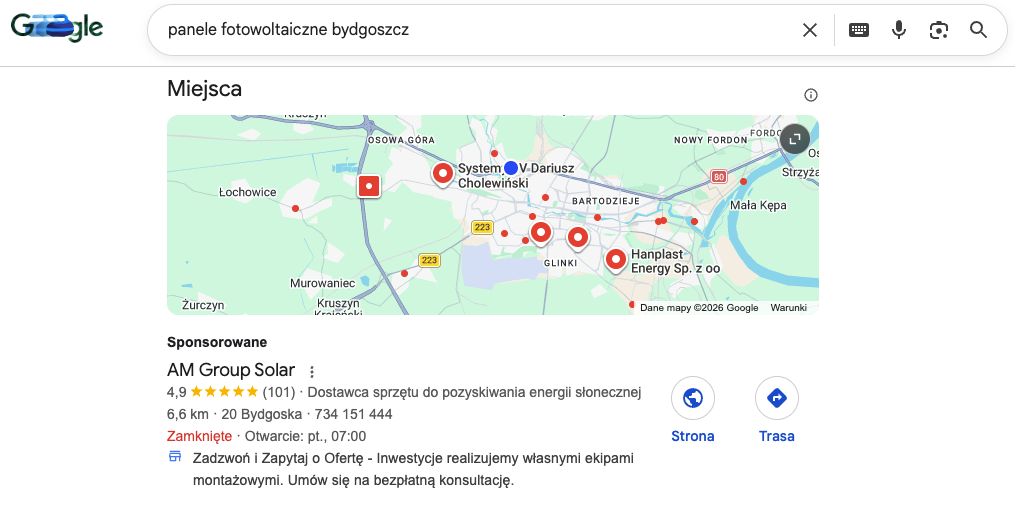Click the Sponsorowane label
The image size is (1015, 505).
click(217, 342)
